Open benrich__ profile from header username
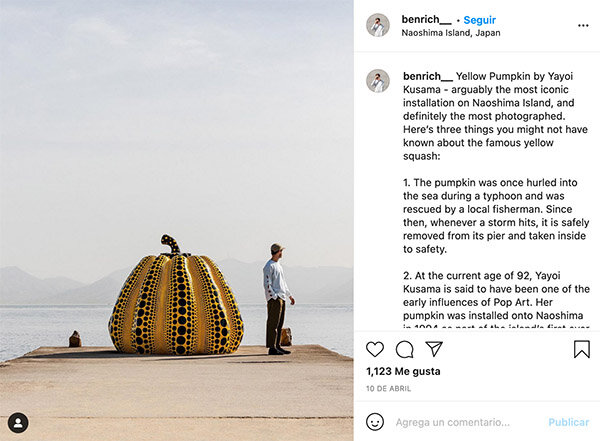 [426, 20]
